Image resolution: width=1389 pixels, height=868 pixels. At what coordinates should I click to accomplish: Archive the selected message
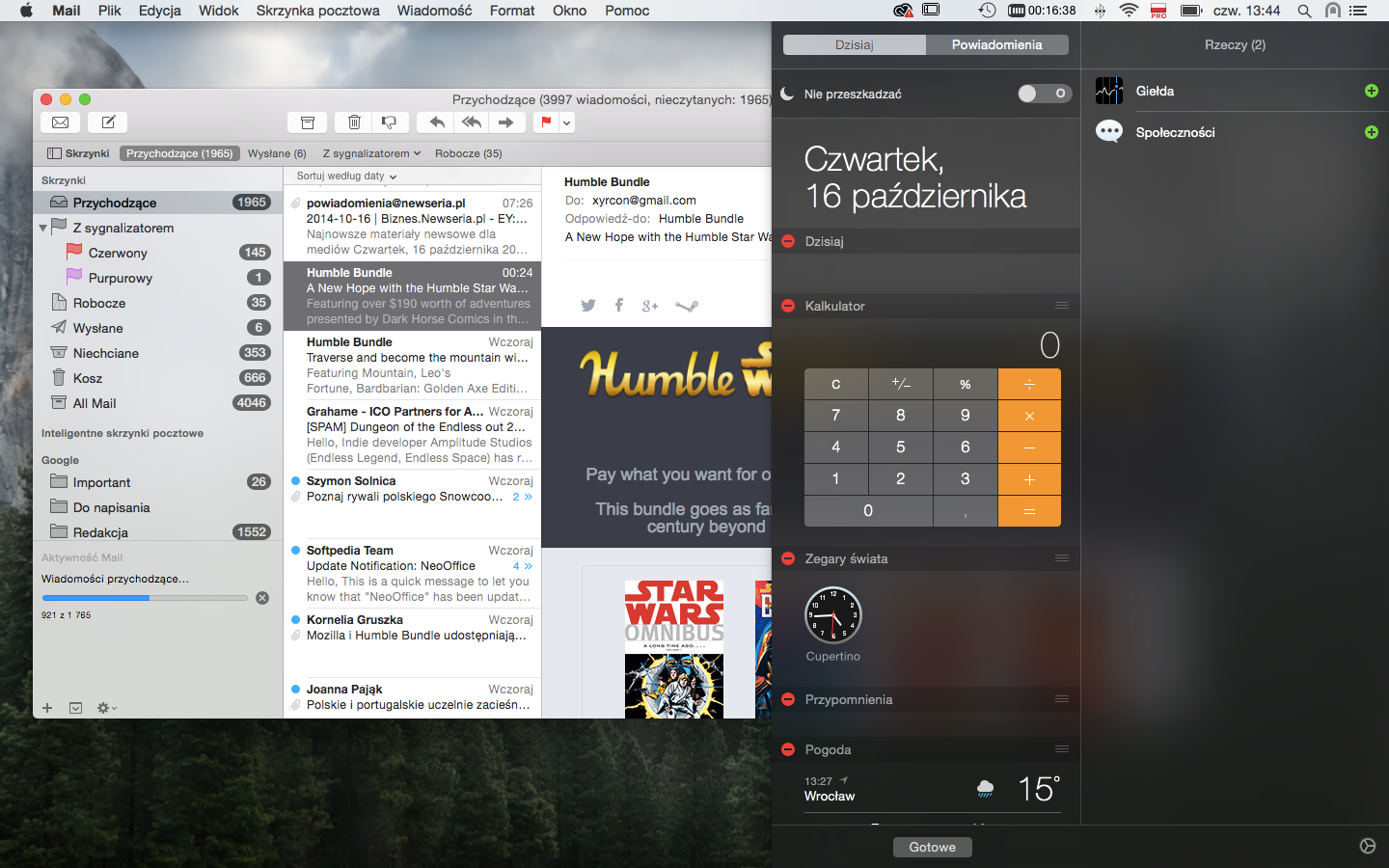[x=308, y=122]
